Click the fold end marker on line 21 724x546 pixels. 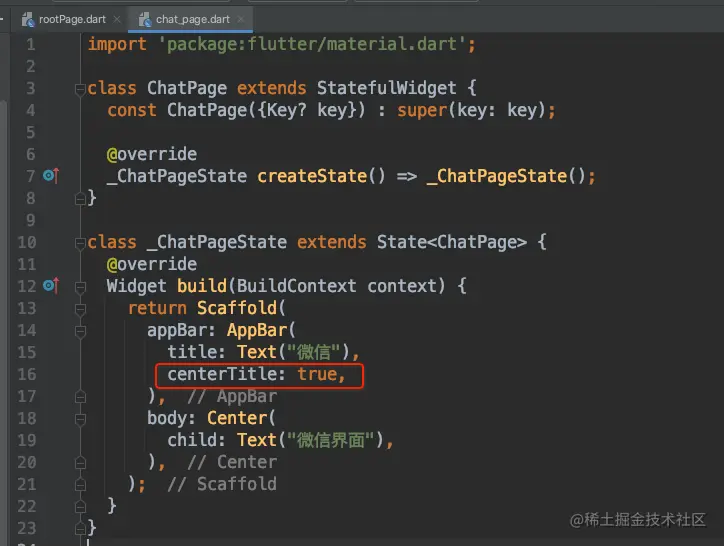[80, 485]
